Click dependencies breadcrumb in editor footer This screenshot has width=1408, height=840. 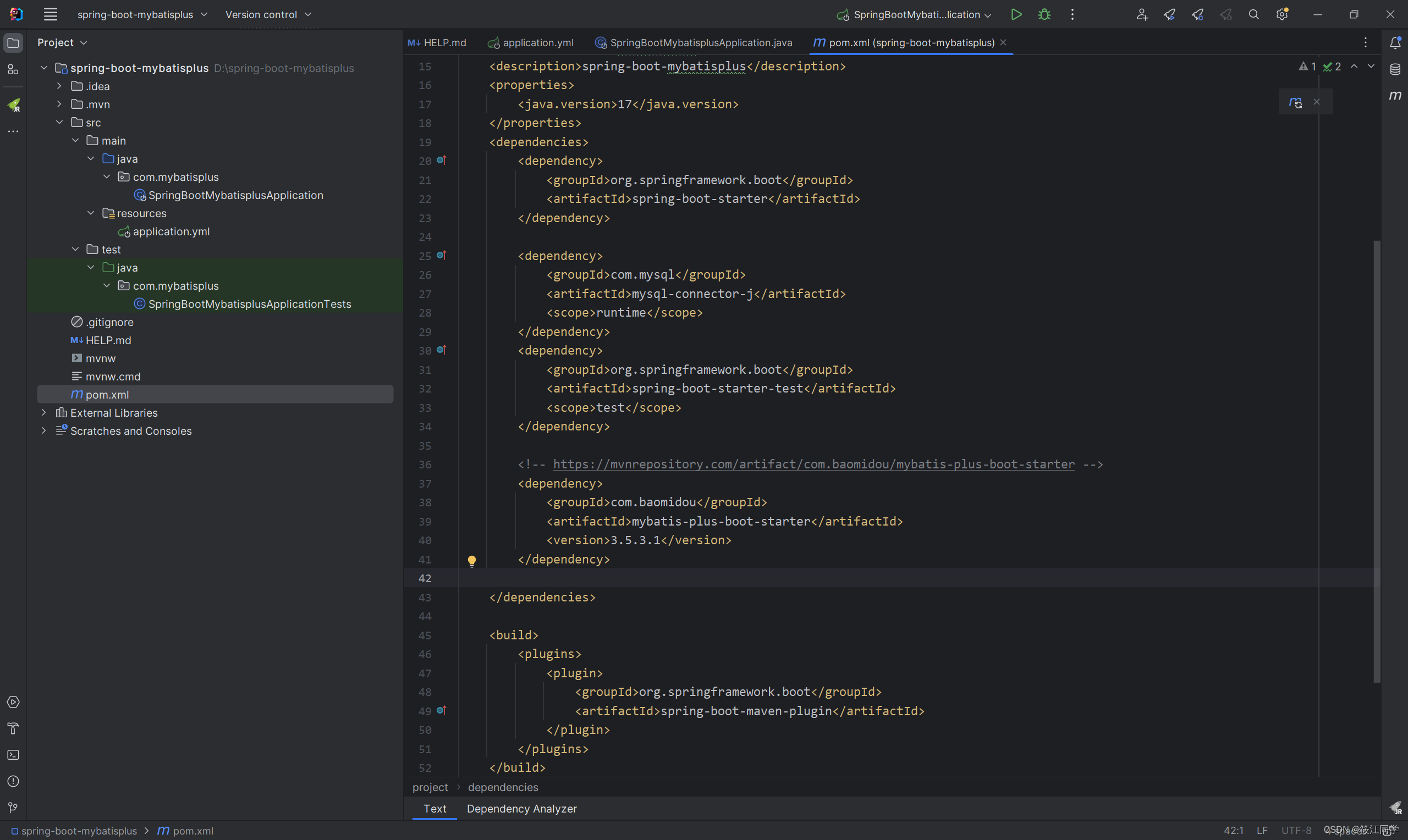503,787
